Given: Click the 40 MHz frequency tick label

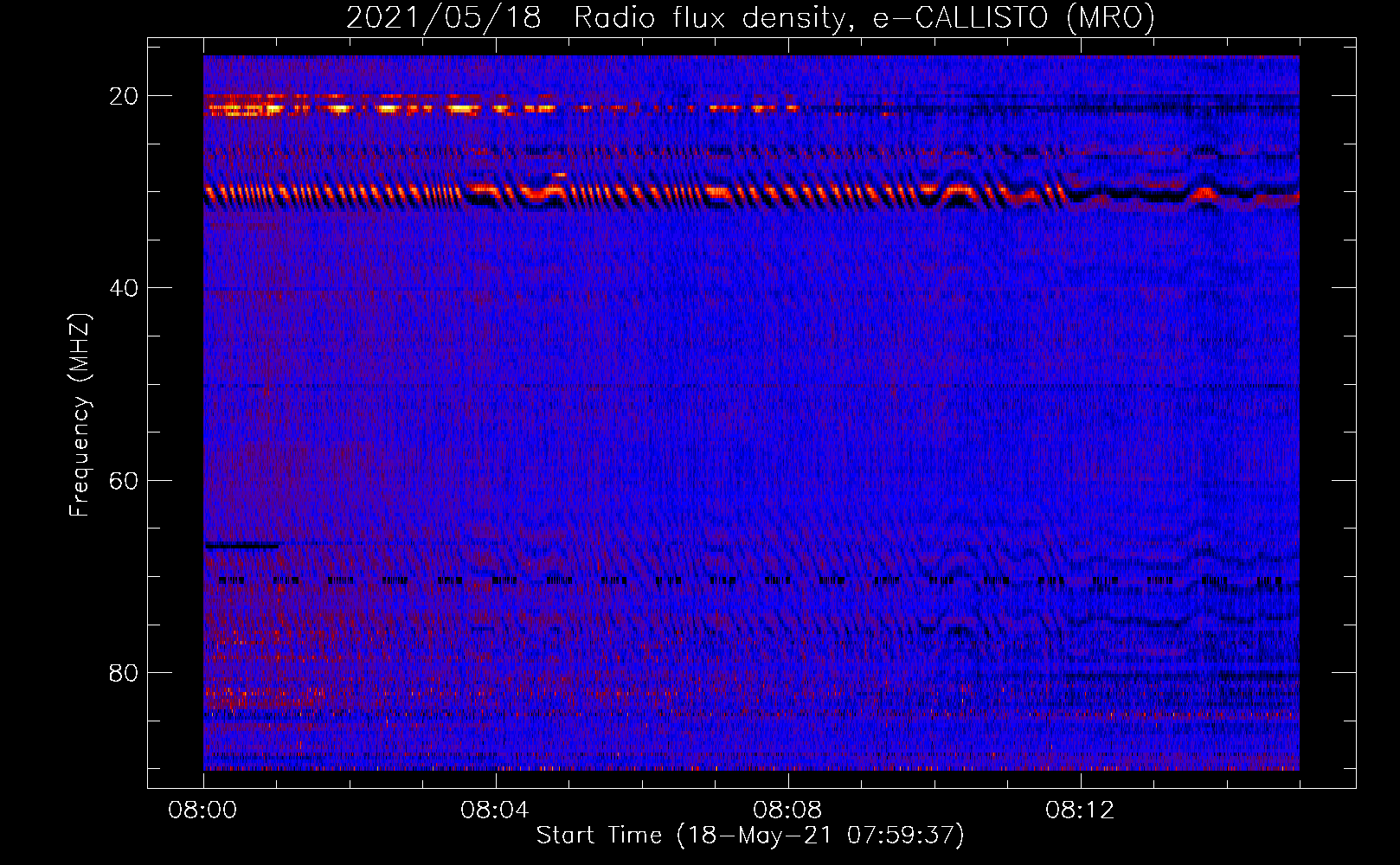Looking at the screenshot, I should pos(124,288).
